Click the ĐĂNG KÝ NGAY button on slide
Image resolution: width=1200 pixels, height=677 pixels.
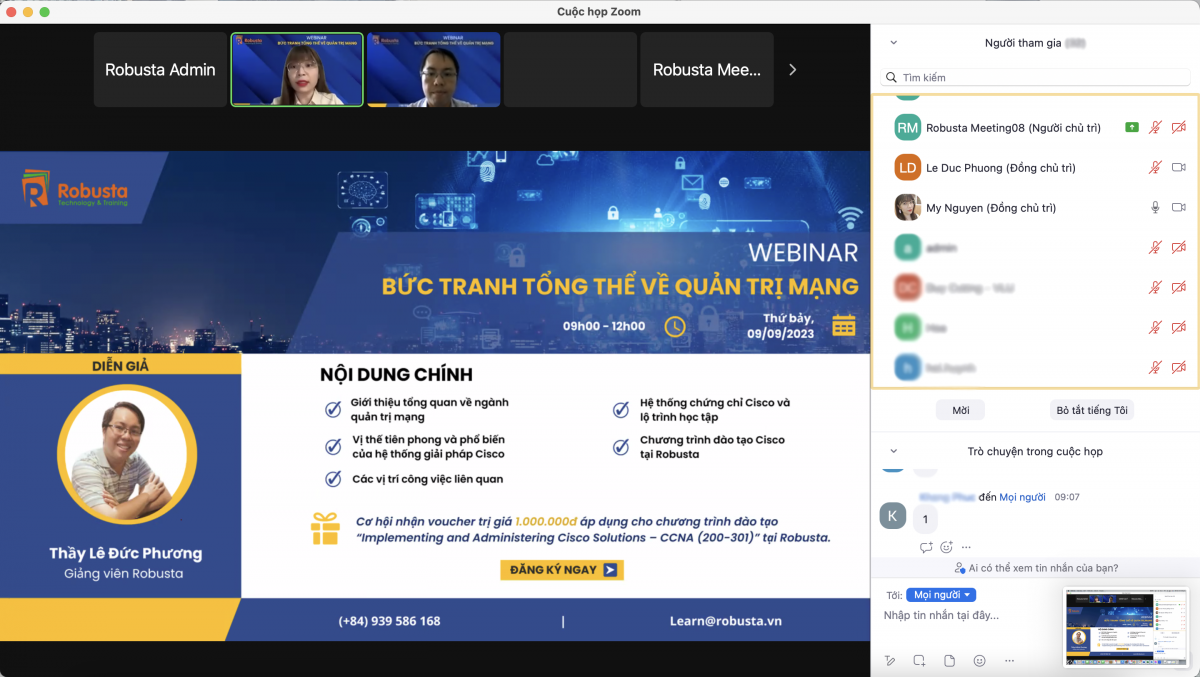click(x=562, y=570)
